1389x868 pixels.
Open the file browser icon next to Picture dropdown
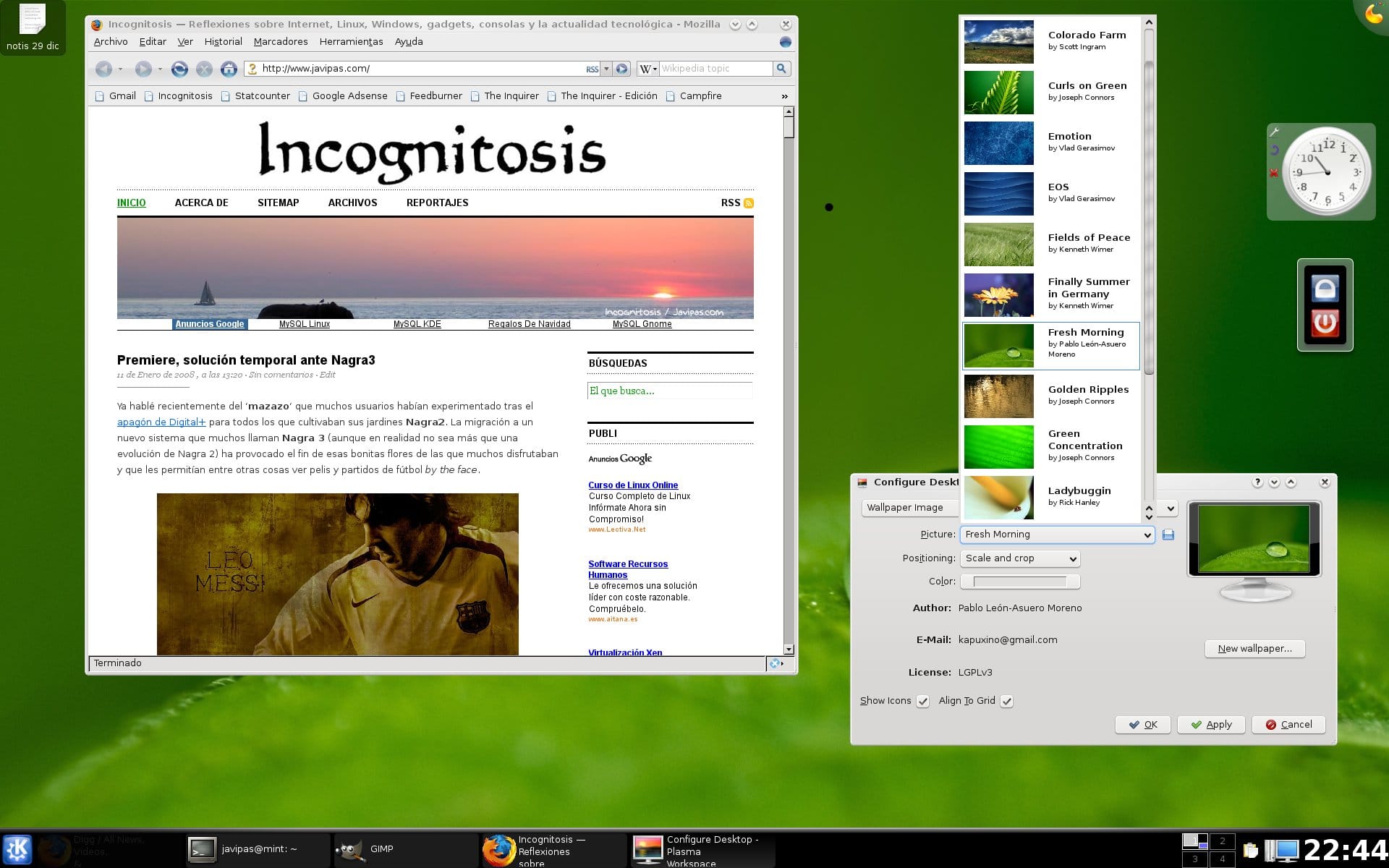pos(1168,535)
